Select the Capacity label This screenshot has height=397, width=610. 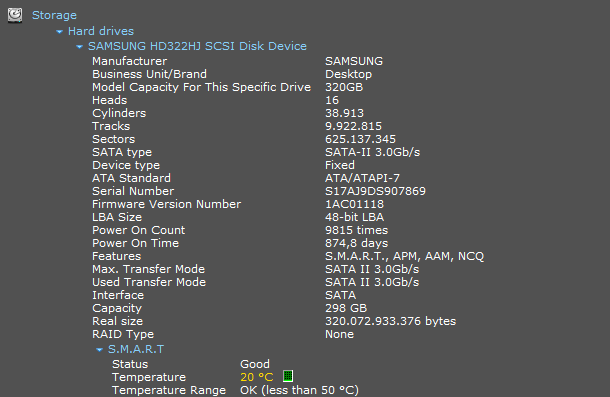[117, 308]
